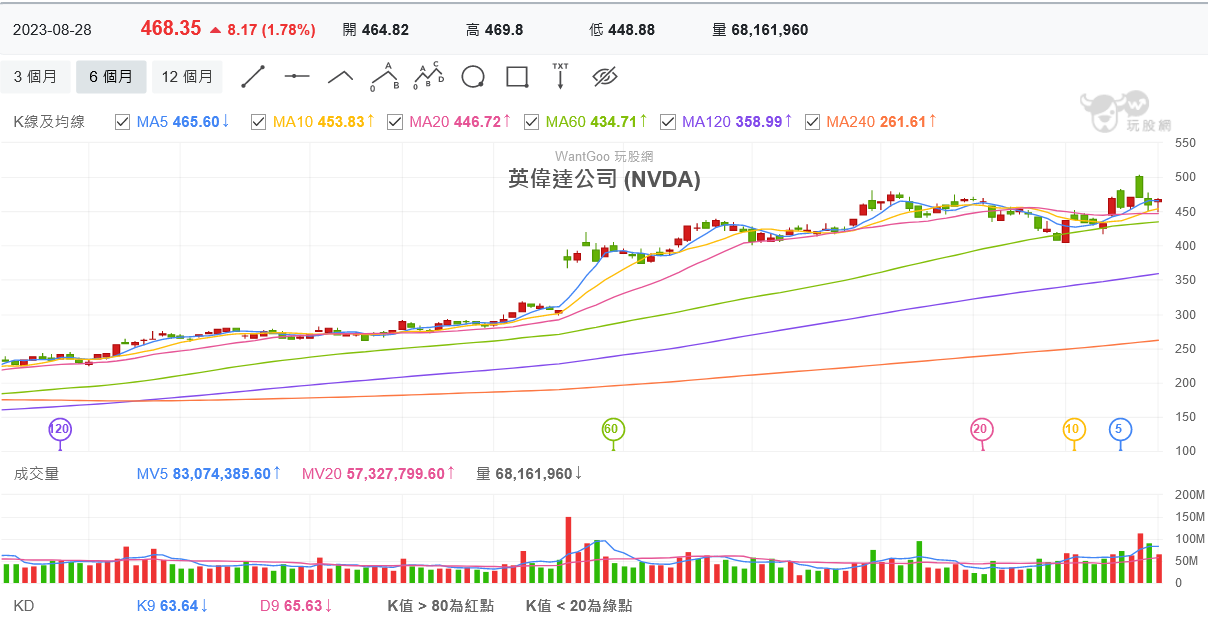
Task: Click the pink 20 marker on timeline
Action: click(982, 430)
